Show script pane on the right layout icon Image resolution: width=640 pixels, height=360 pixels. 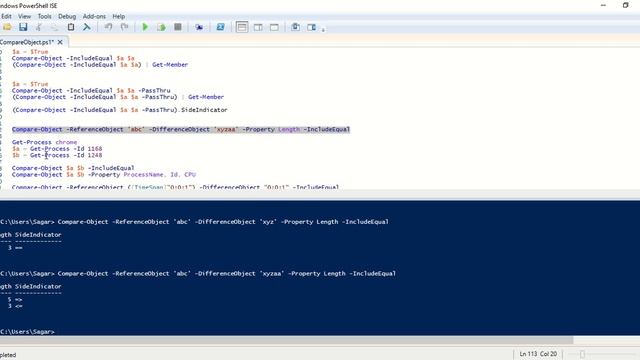coord(258,27)
